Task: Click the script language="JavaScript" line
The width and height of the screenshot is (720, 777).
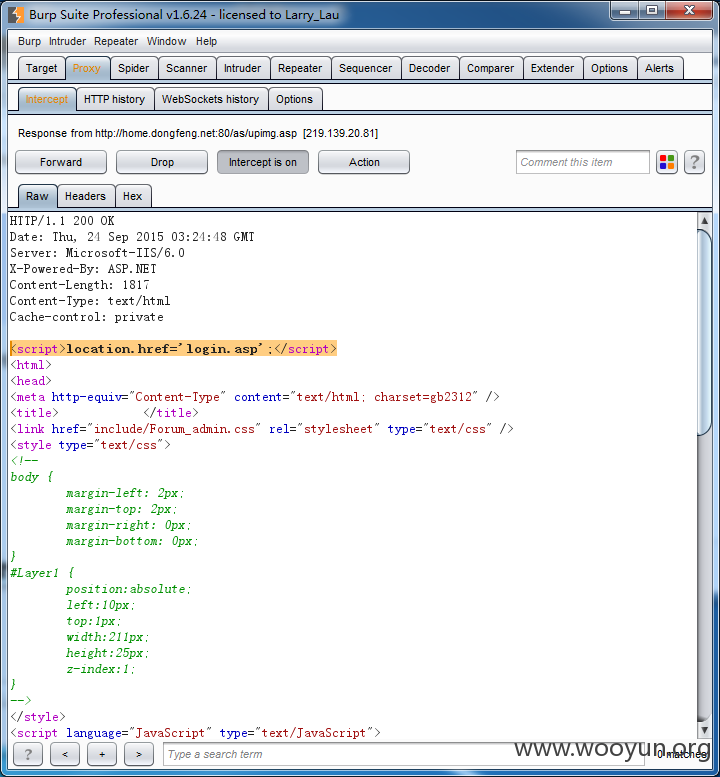Action: [x=195, y=733]
